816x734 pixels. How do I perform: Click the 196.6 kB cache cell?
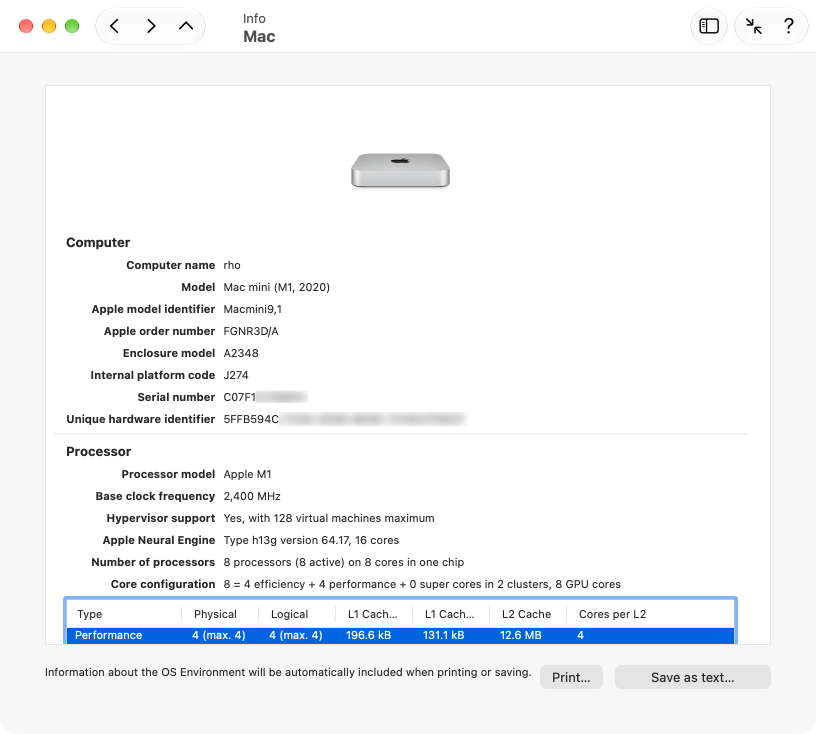tap(368, 635)
